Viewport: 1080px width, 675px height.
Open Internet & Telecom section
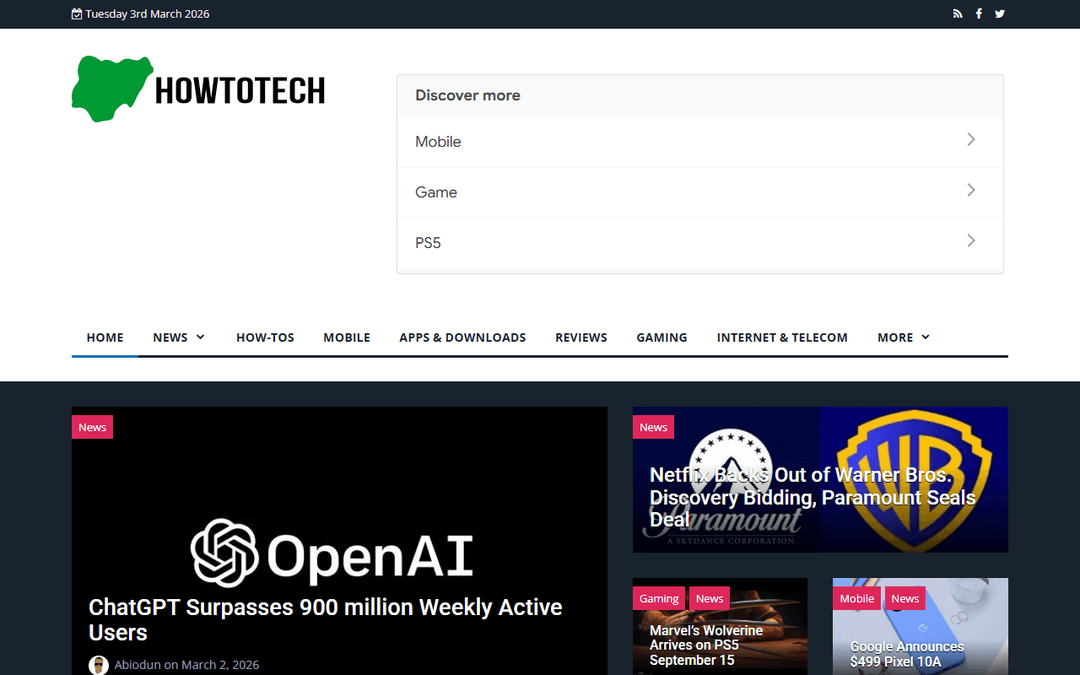(x=782, y=338)
